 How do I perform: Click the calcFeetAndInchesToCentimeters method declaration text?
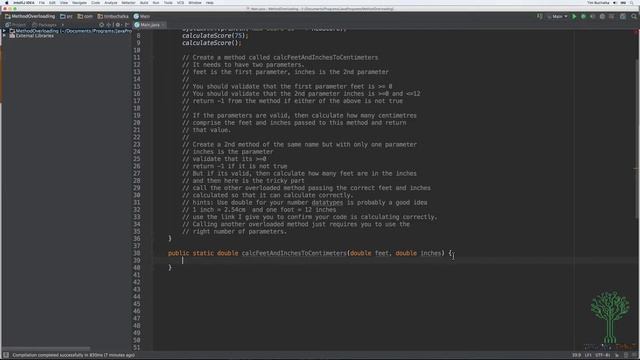[x=294, y=253]
